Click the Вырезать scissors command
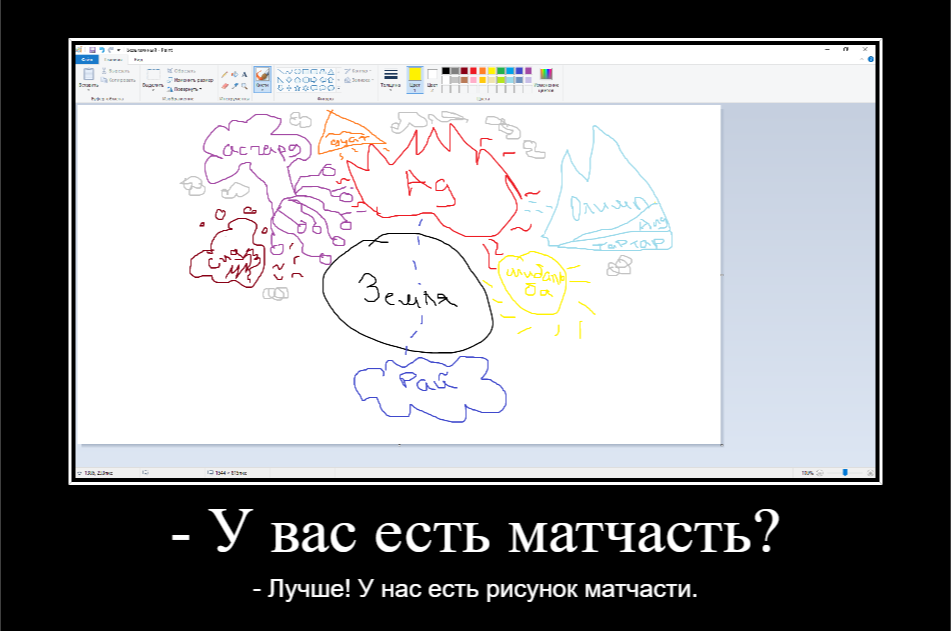Image resolution: width=951 pixels, height=631 pixels. [x=115, y=71]
